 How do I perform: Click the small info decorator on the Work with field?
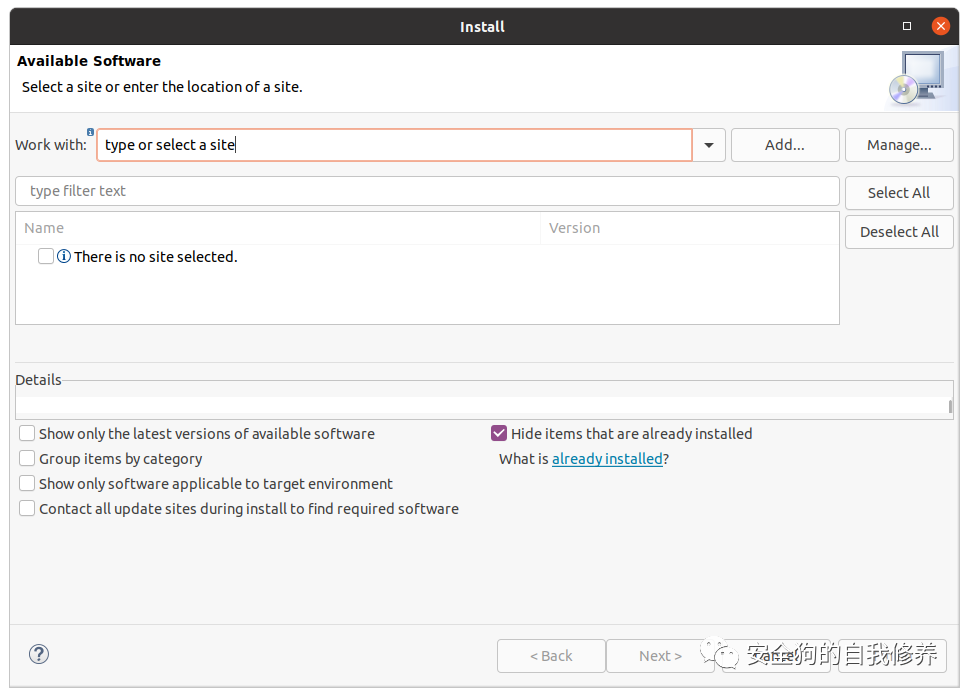pos(91,132)
